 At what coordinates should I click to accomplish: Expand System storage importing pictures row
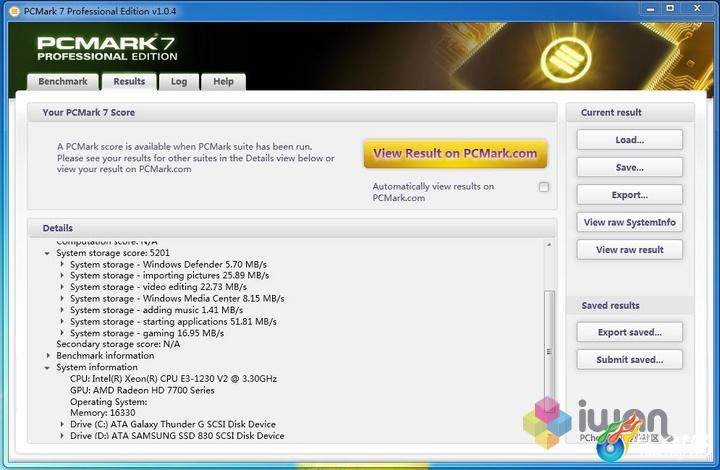pos(62,275)
